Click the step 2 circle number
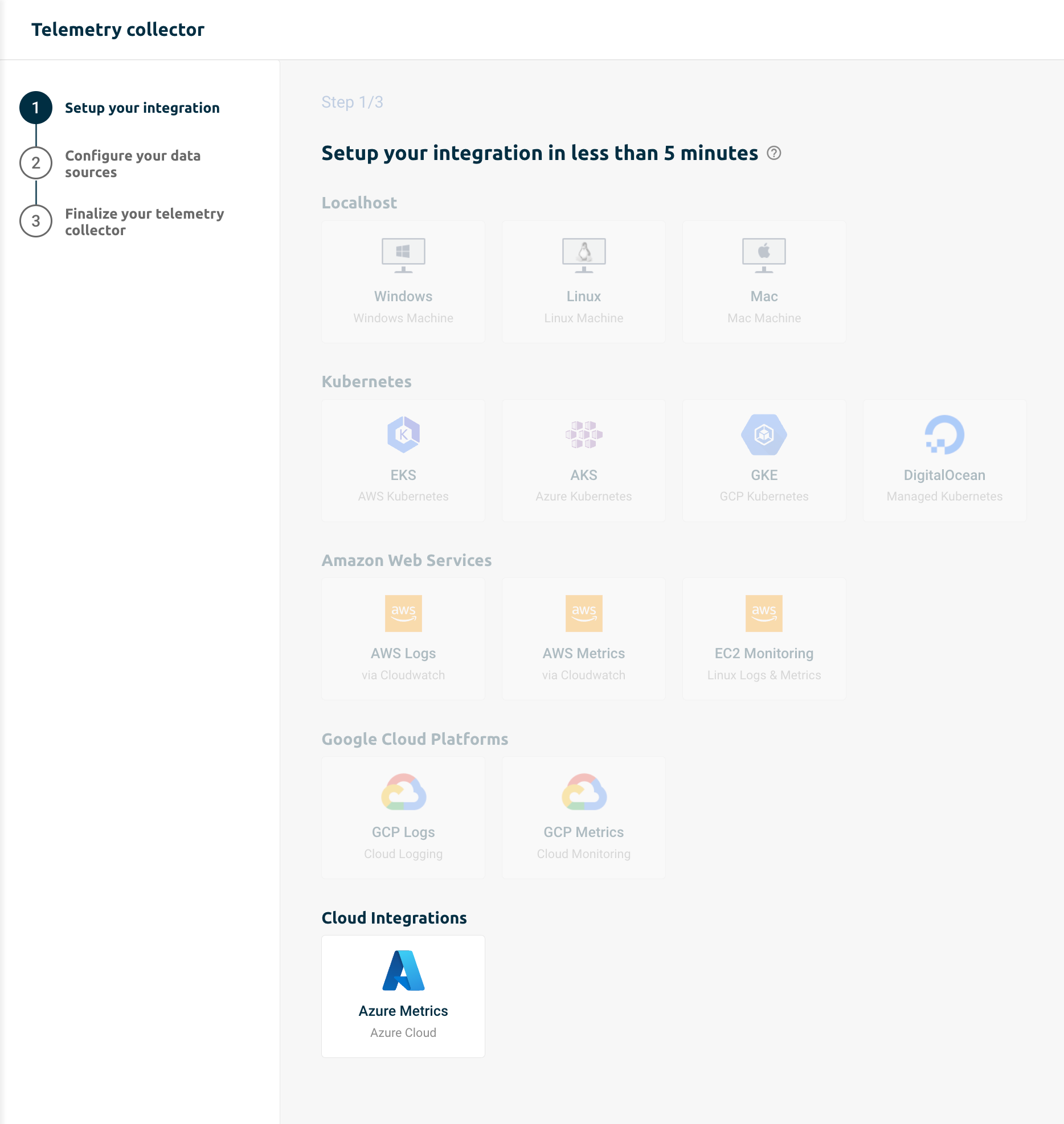The height and width of the screenshot is (1124, 1064). [x=36, y=163]
